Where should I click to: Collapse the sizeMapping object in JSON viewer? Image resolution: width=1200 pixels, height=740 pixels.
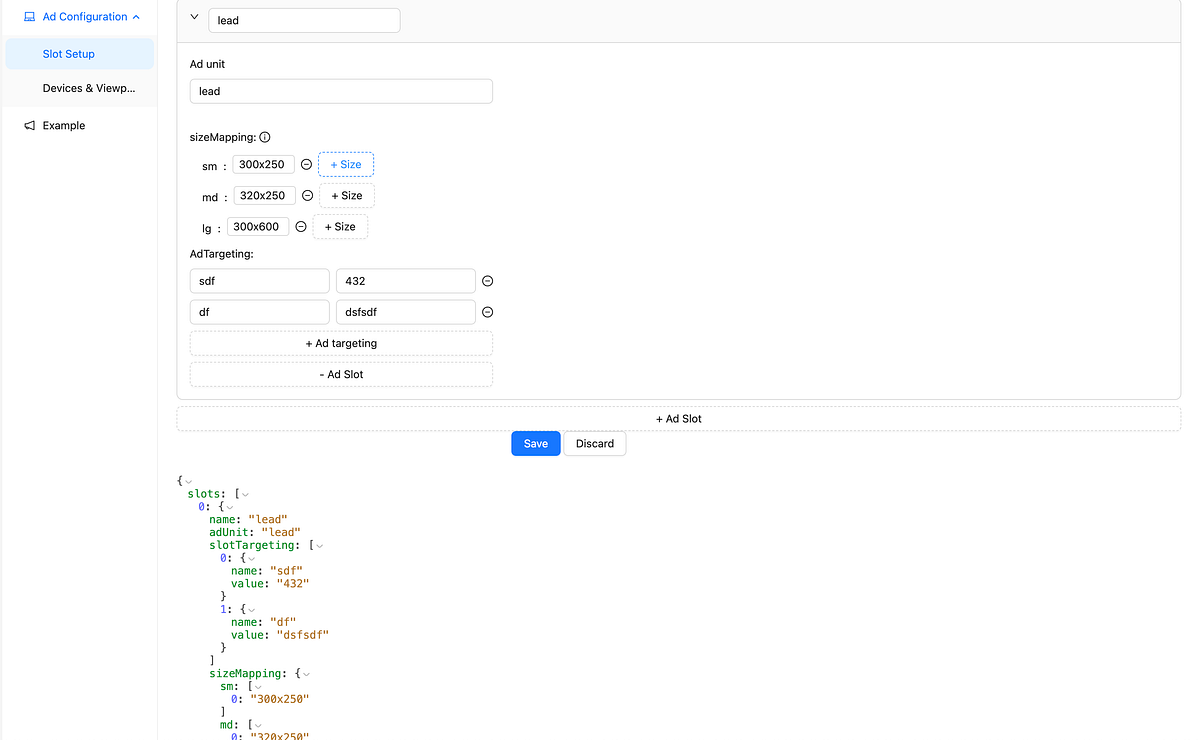click(307, 673)
